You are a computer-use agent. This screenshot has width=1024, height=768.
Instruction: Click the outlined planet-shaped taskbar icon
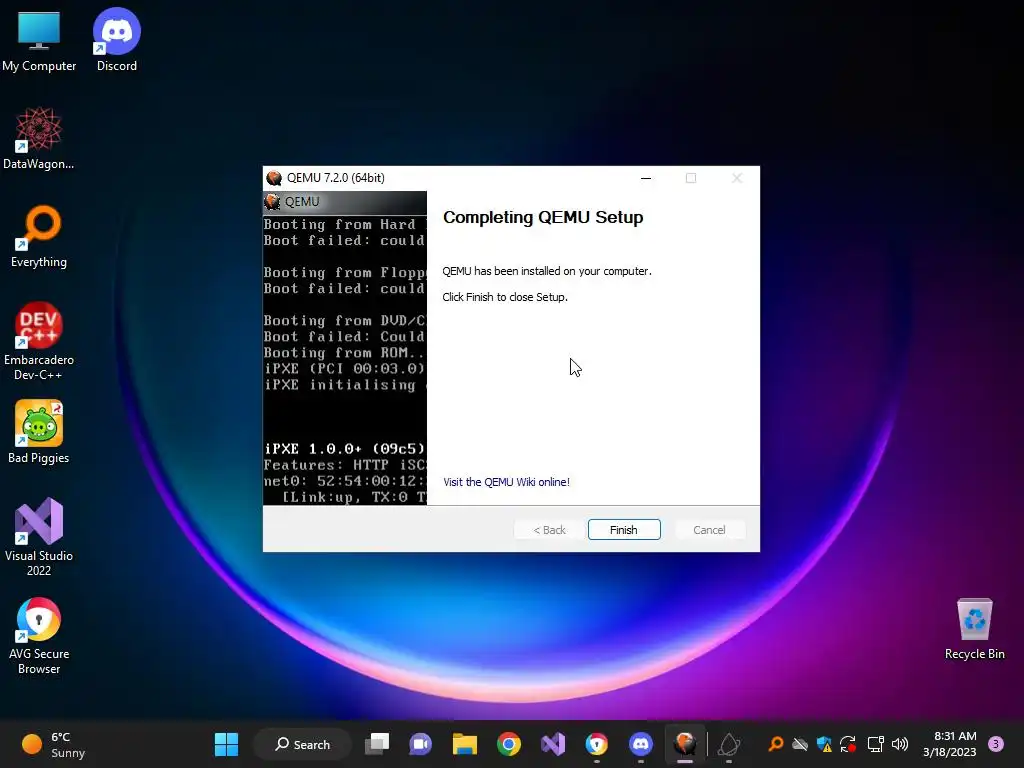tap(729, 744)
